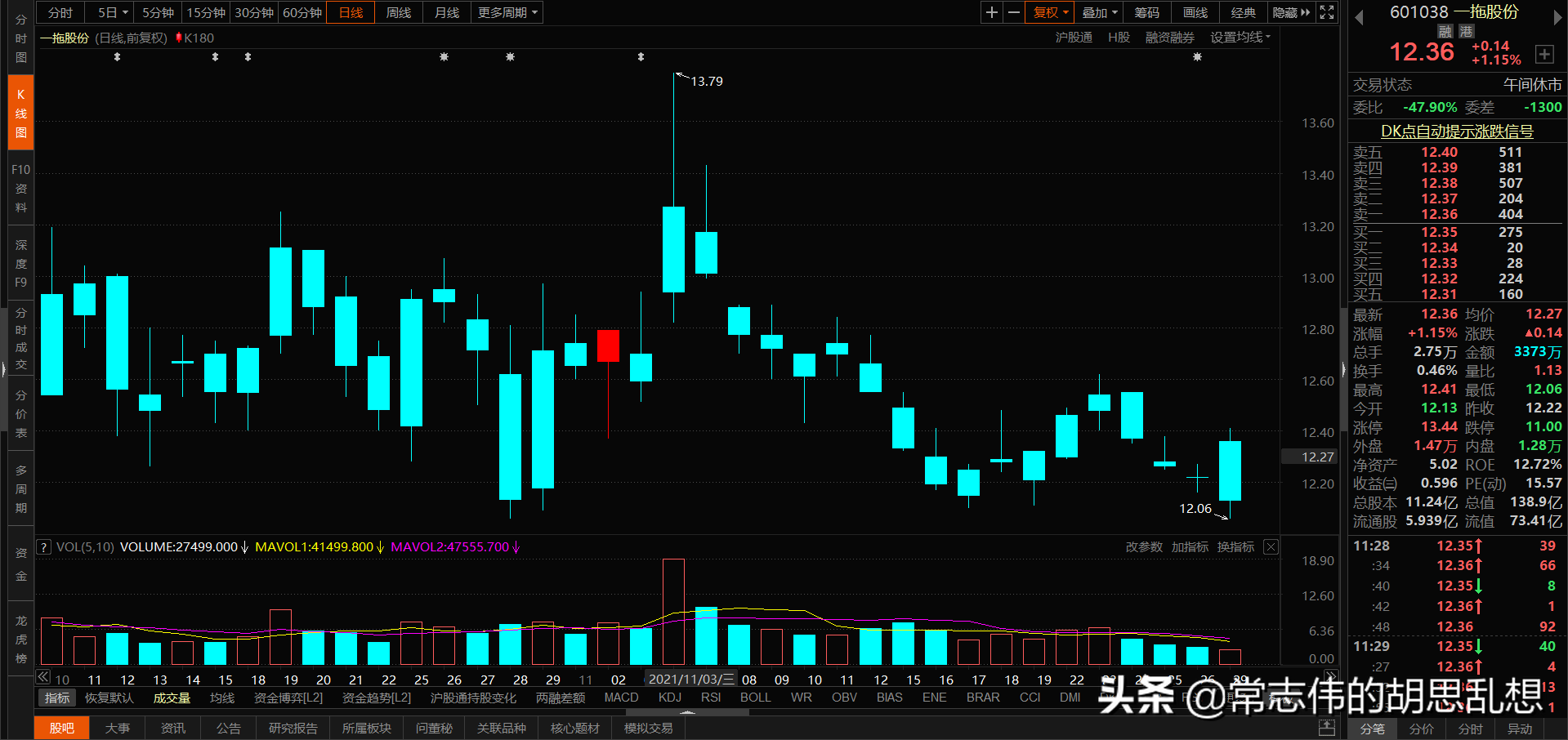
Task: Switch to the 周线 weekly chart tab
Action: 398,12
